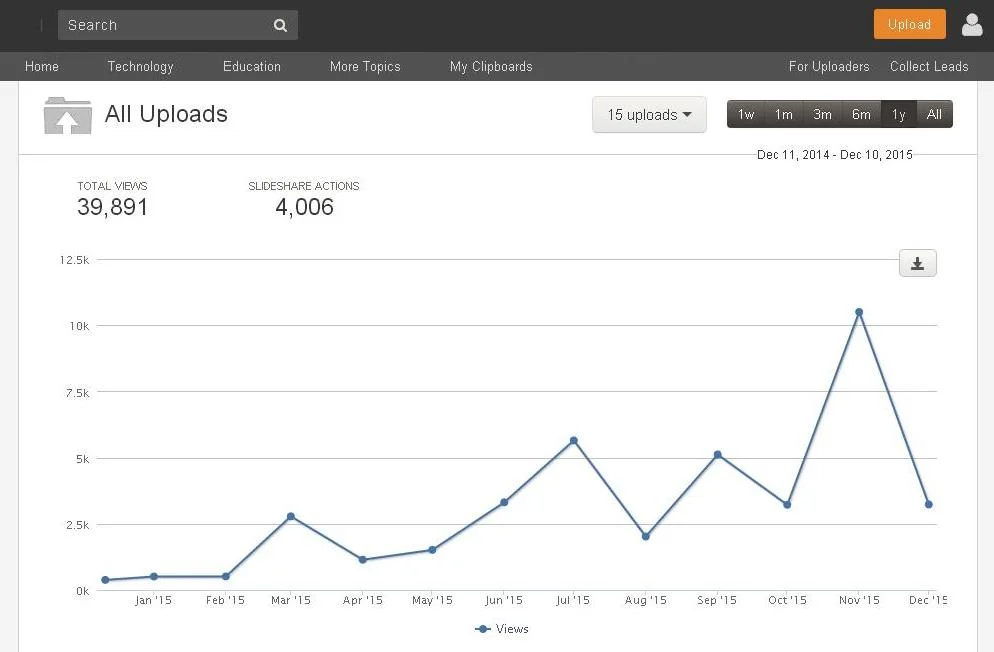Click the date range Dec 11, 2014 - Dec 10, 2015
The height and width of the screenshot is (652, 994).
(835, 155)
